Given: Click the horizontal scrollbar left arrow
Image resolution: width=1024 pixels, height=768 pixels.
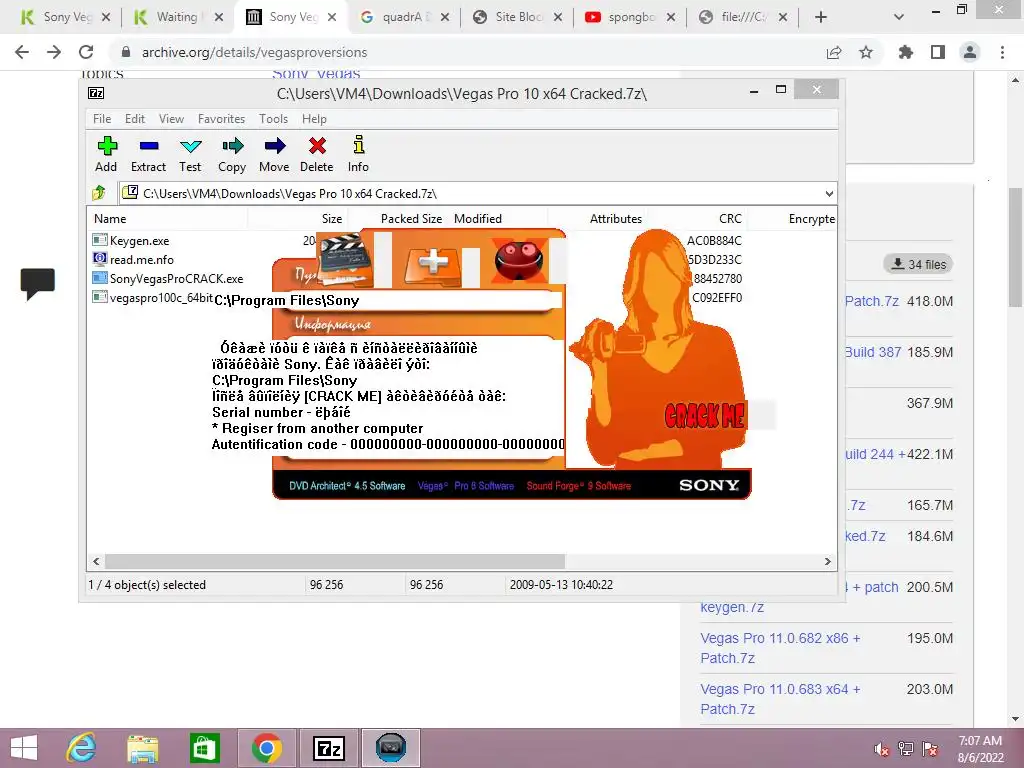Looking at the screenshot, I should click(x=96, y=561).
